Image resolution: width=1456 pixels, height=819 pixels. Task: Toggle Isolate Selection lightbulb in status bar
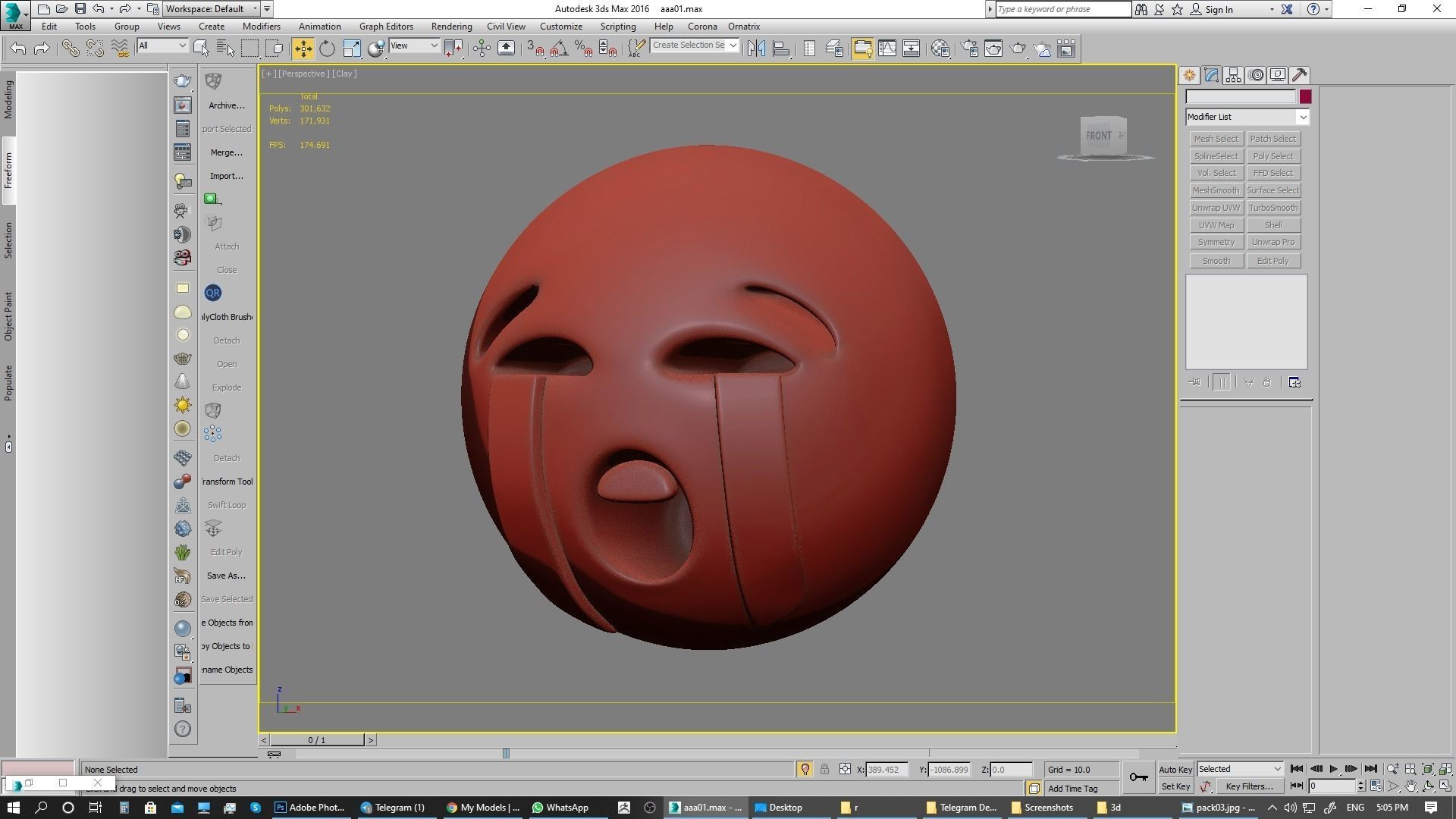805,769
